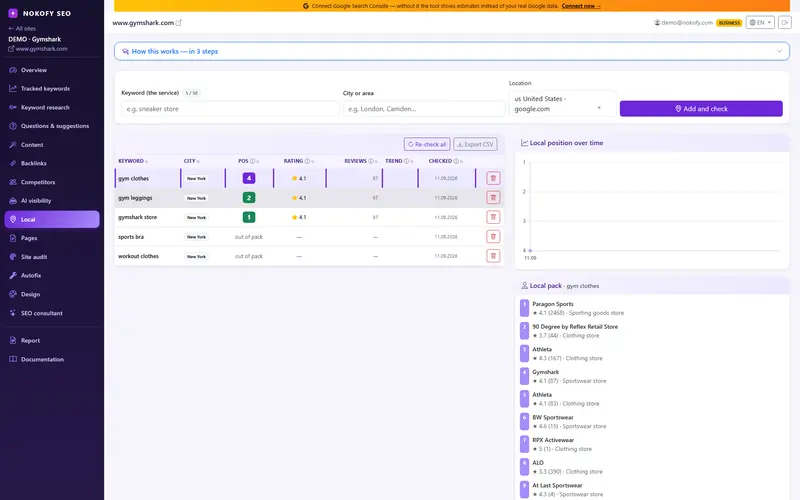Delete the workout clothes keyword row
800x500 pixels.
[x=493, y=256]
